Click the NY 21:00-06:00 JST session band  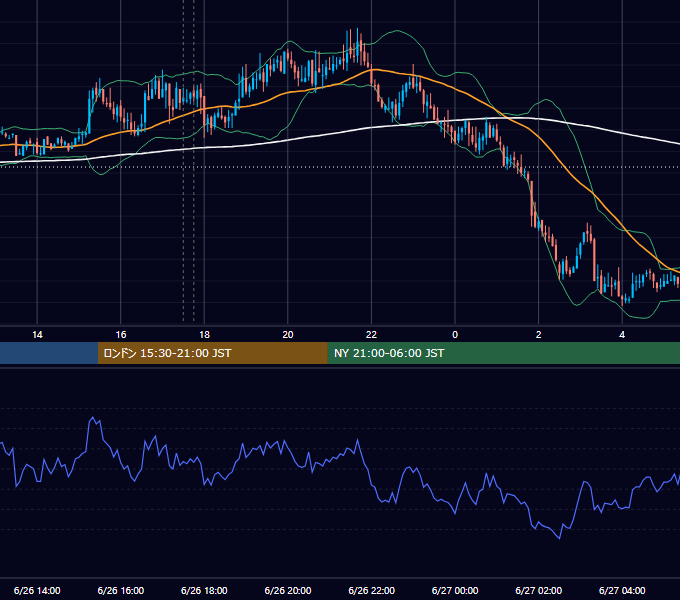pos(503,353)
